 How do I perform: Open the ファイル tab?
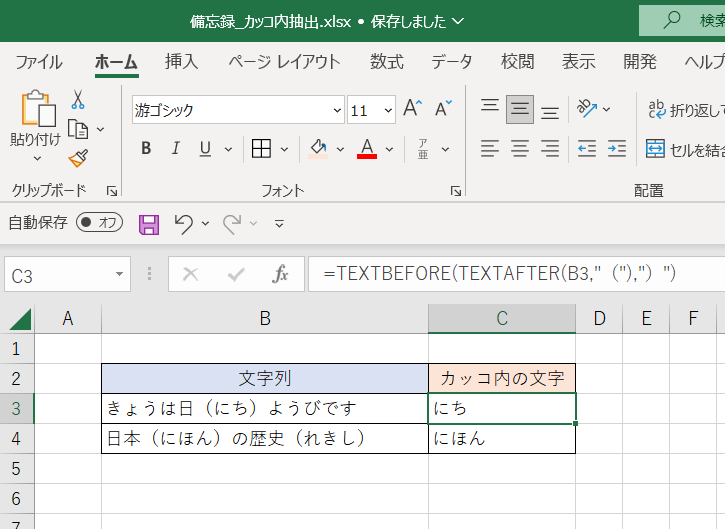tap(39, 62)
